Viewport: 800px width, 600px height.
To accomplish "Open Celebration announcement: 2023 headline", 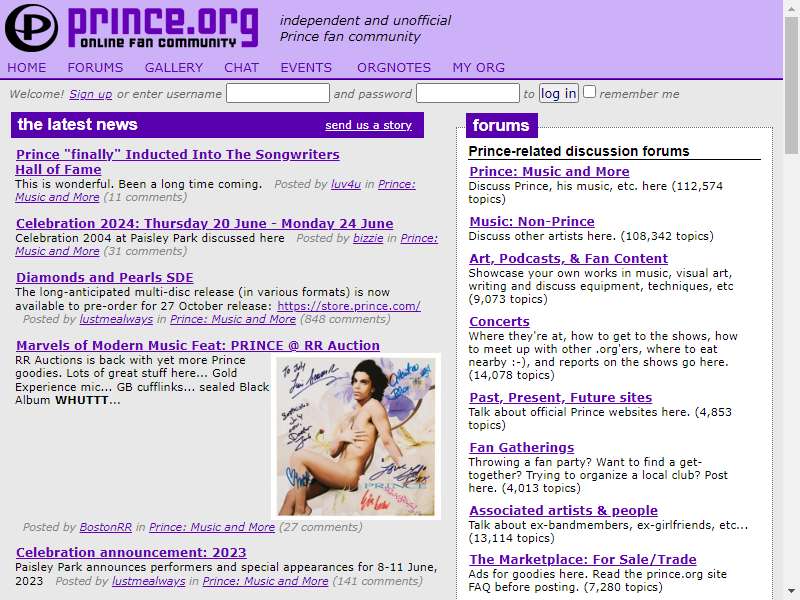I will pyautogui.click(x=131, y=553).
